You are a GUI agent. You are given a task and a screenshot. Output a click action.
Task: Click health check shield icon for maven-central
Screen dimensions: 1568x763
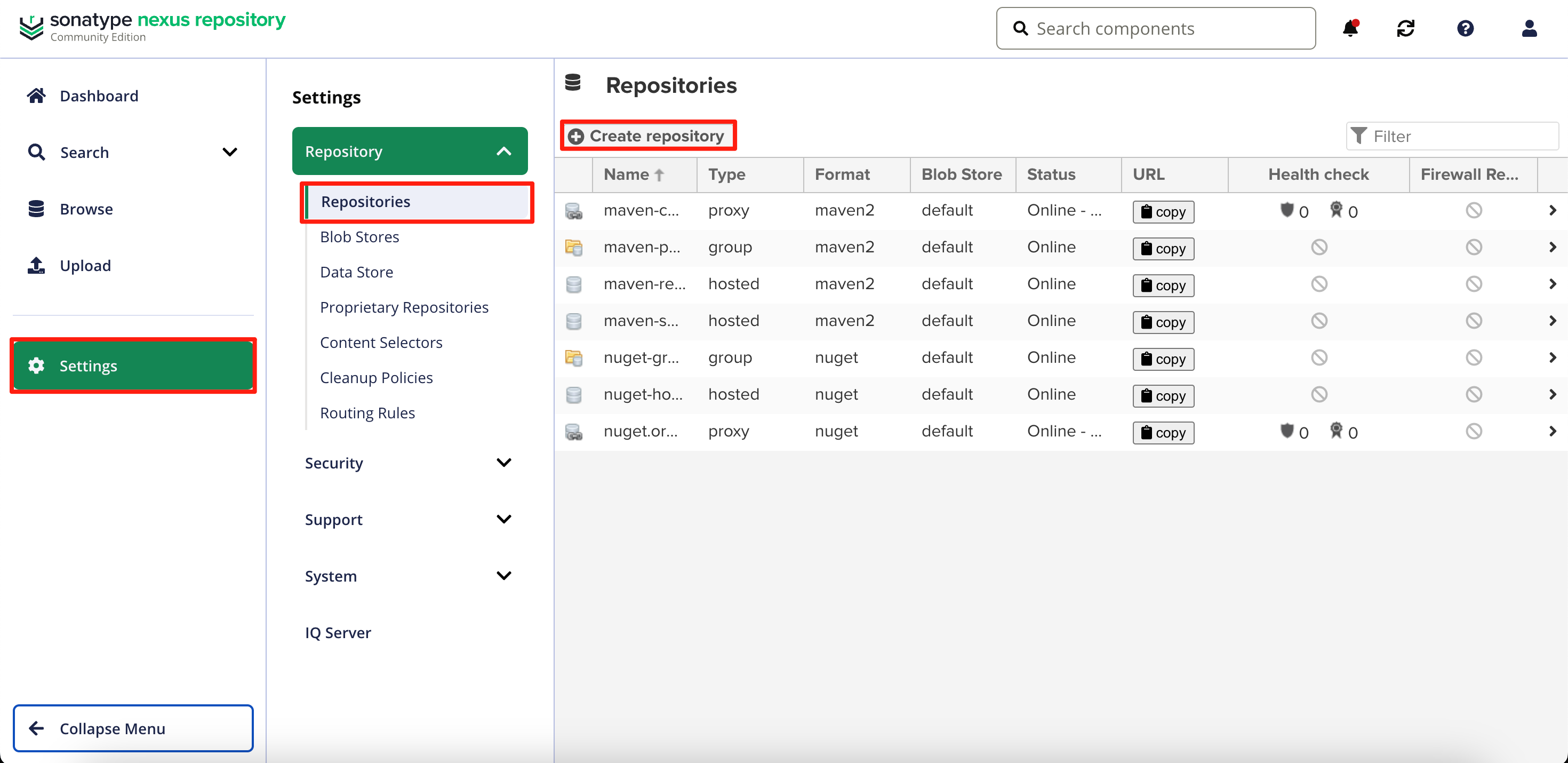(1286, 210)
